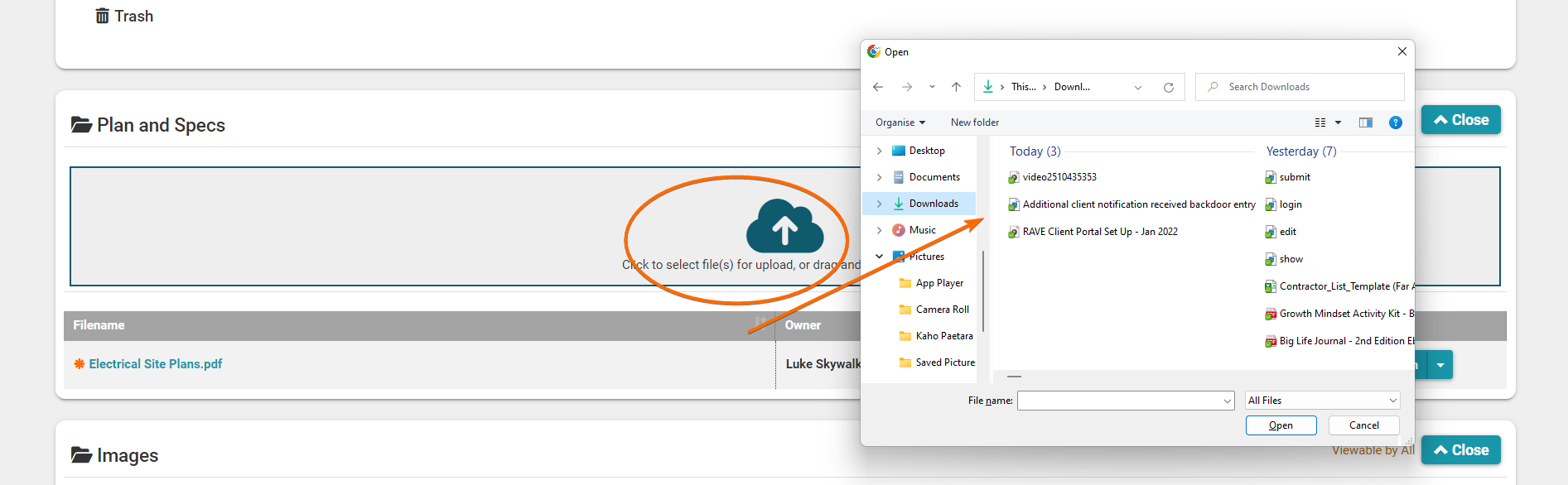Screen dimensions: 1568x485
Task: Change the file view layout icon
Action: (1320, 122)
